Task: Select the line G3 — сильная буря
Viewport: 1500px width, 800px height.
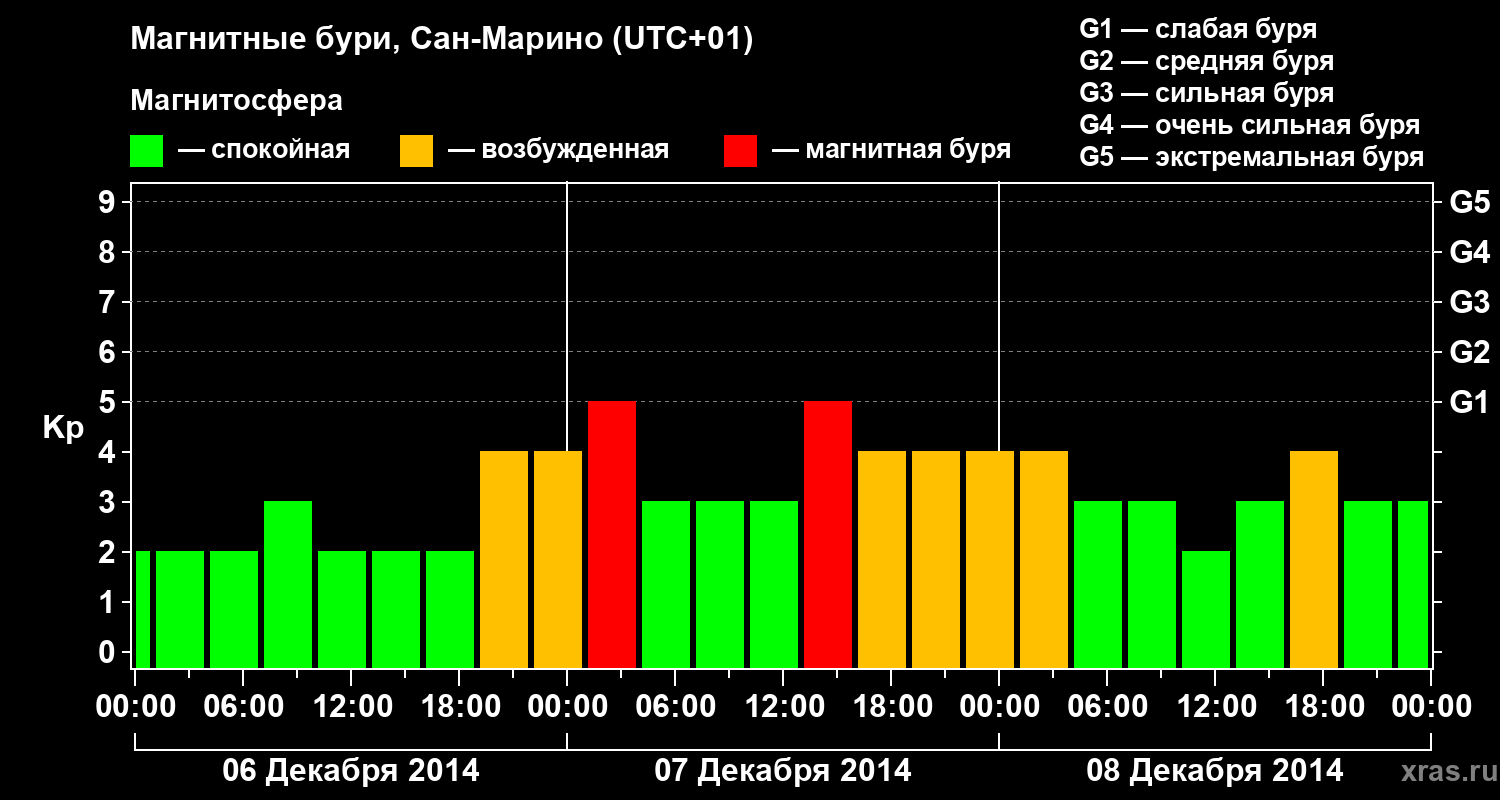Action: 1207,93
